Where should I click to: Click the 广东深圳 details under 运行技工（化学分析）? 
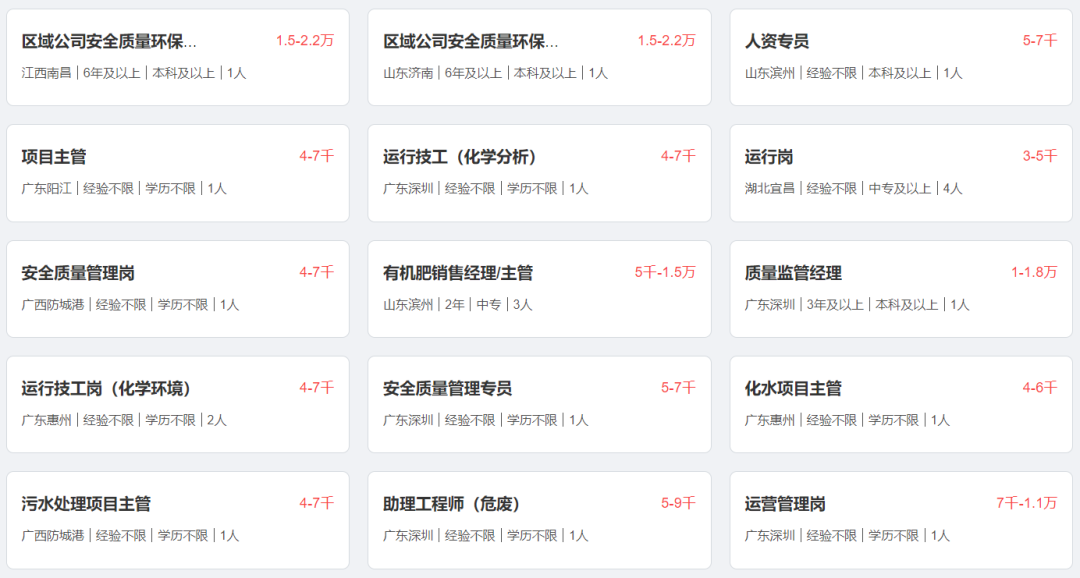486,189
